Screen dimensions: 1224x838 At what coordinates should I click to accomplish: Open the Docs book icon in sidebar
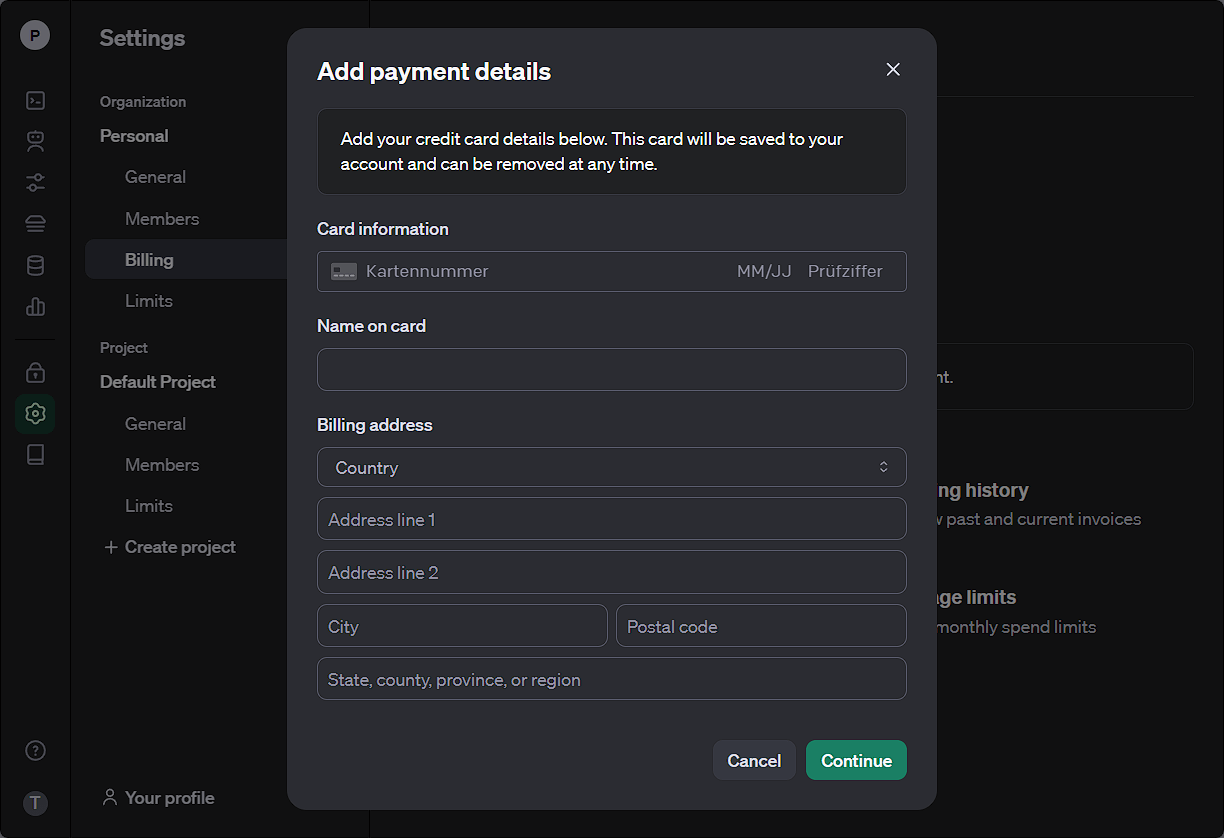(35, 455)
